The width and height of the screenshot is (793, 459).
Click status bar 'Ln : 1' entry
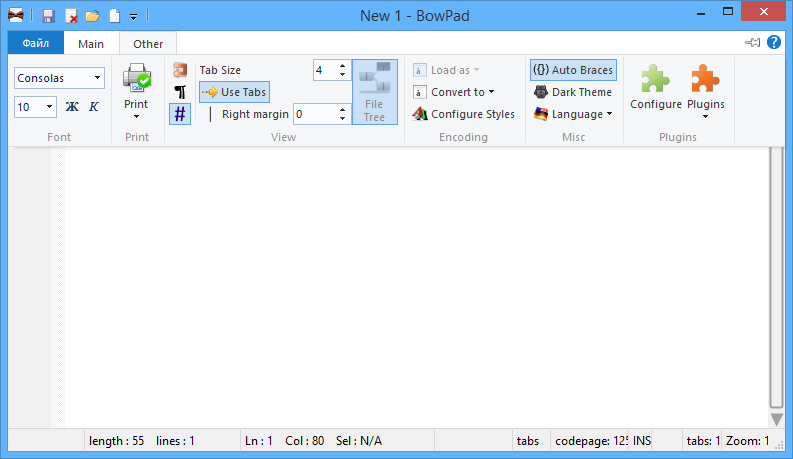tap(258, 441)
